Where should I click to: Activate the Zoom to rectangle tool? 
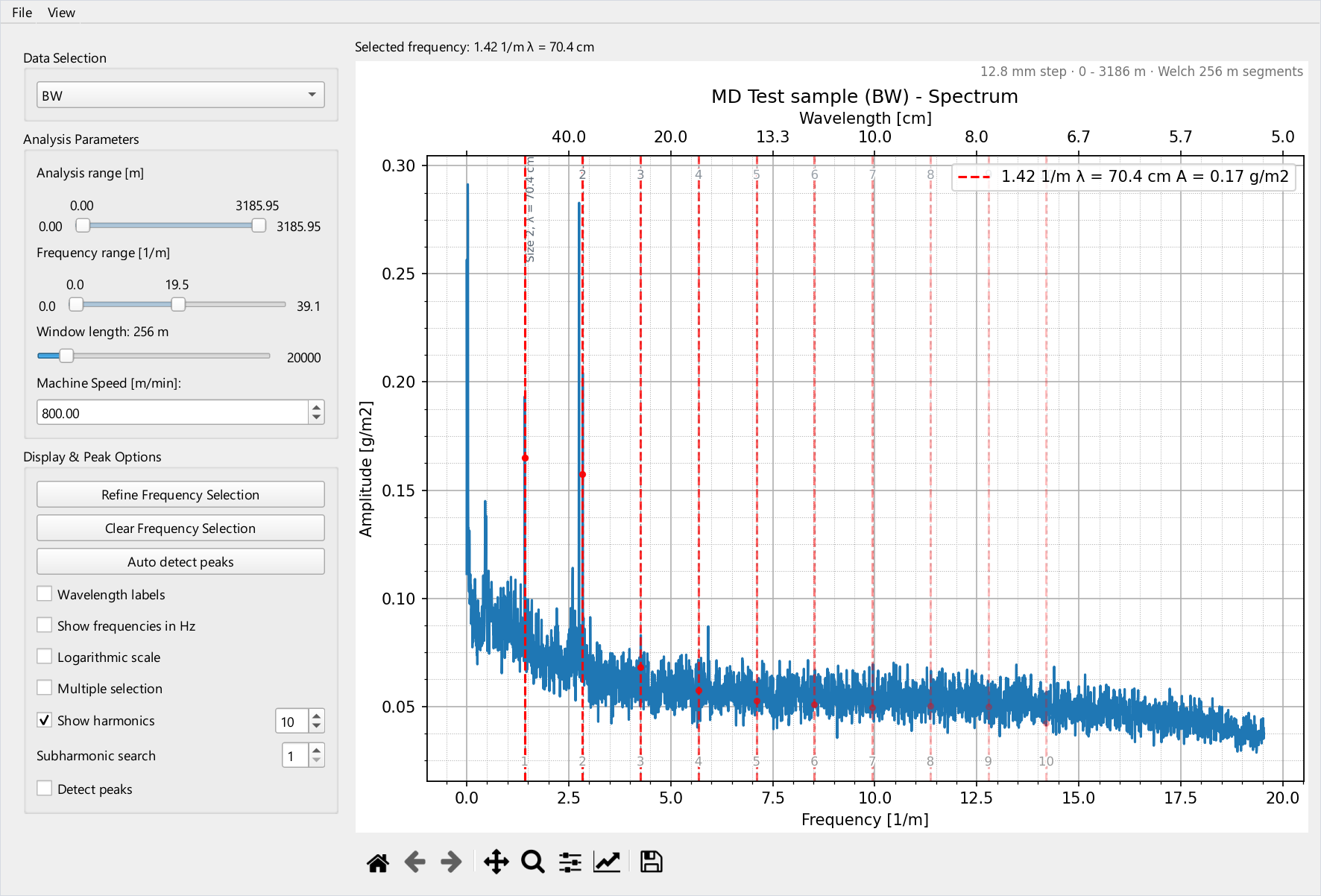tap(532, 862)
